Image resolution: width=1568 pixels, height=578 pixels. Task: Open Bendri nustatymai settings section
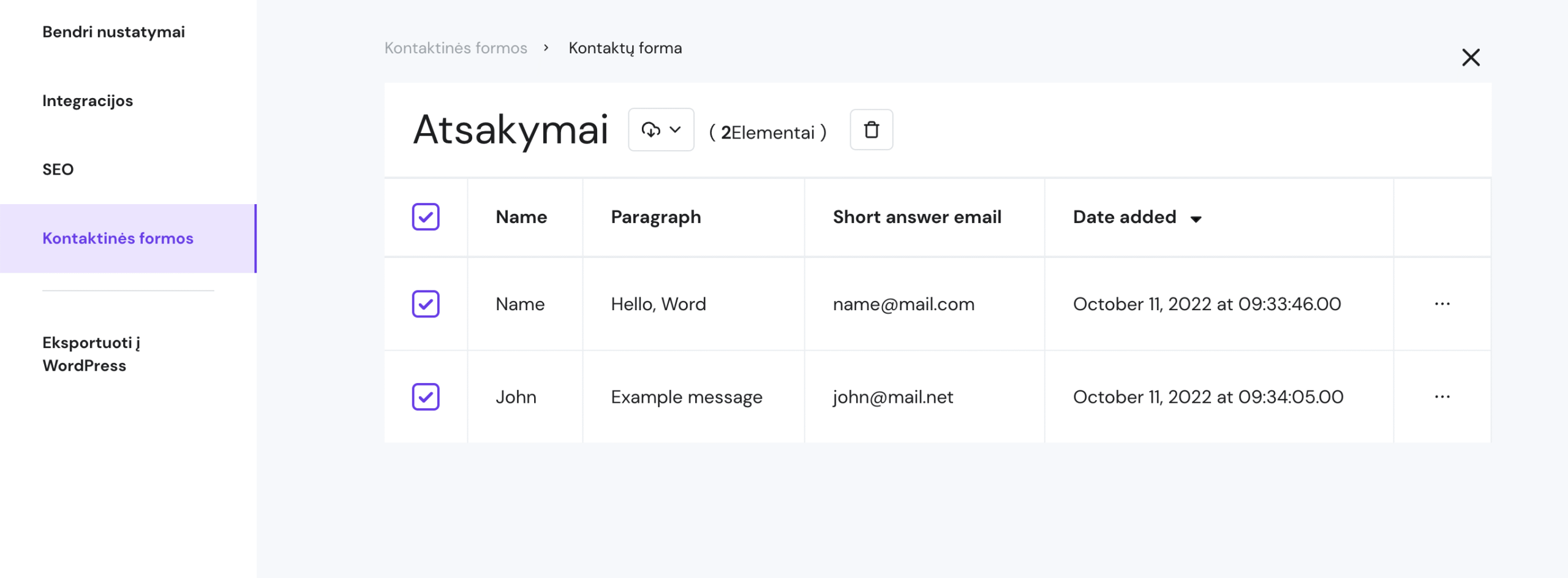coord(113,32)
